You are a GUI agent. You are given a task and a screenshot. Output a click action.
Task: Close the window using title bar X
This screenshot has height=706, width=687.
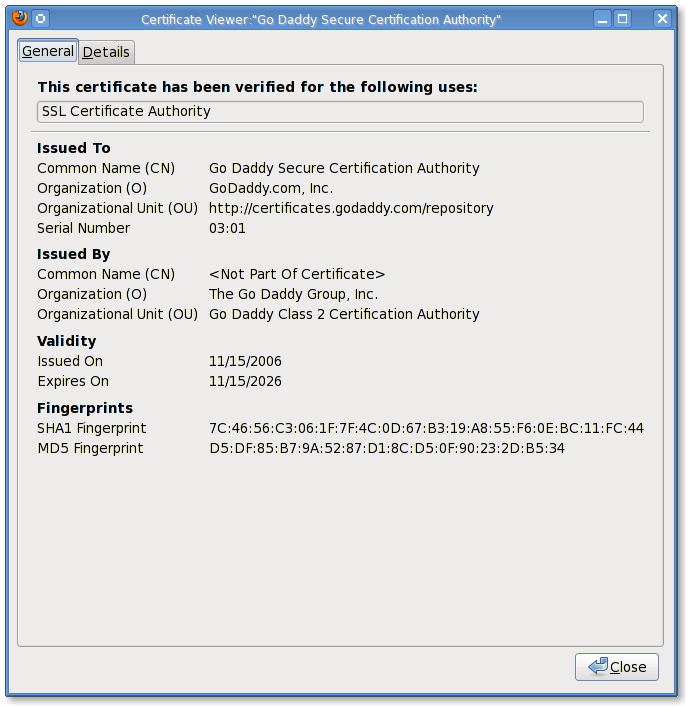pos(662,18)
